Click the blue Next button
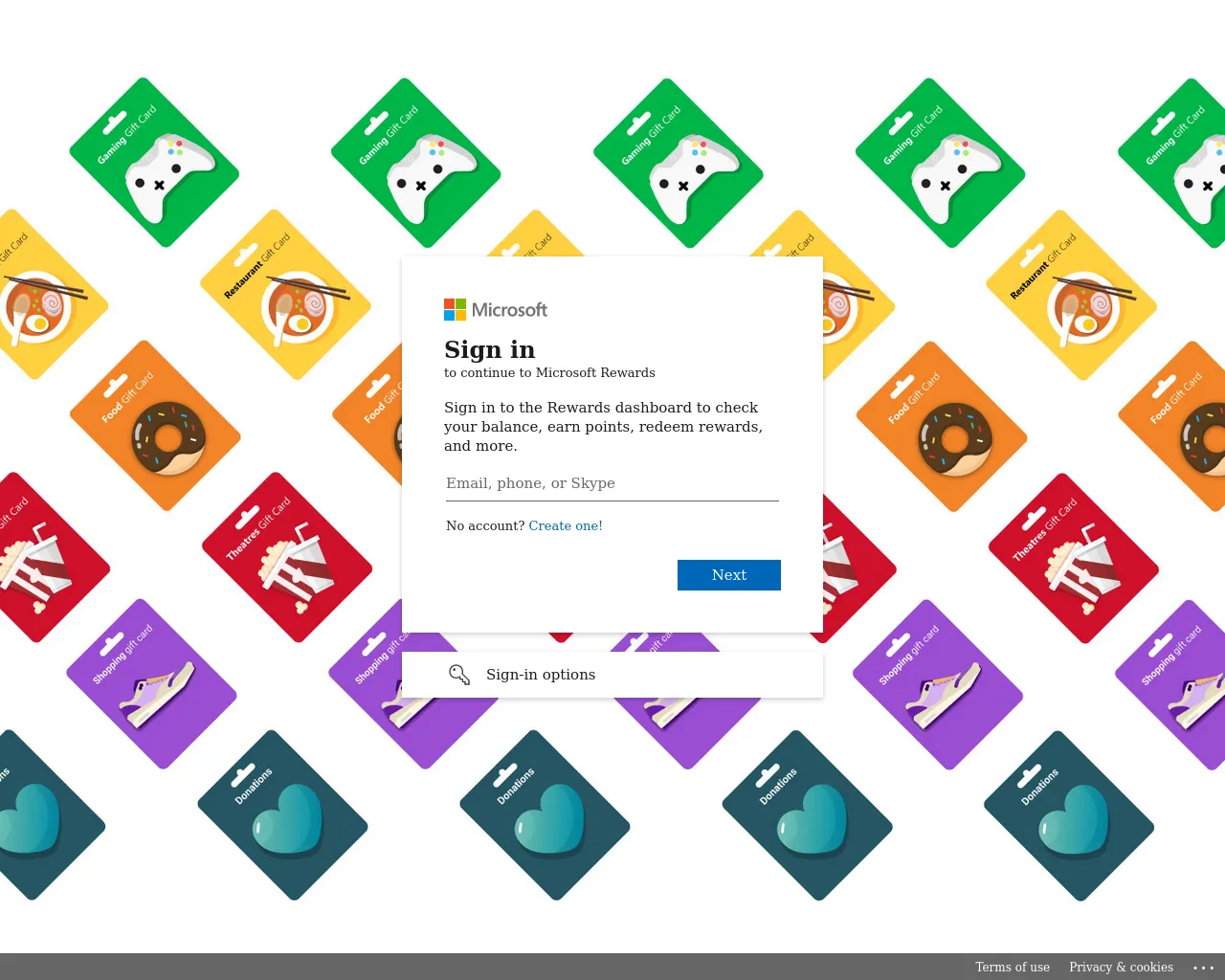 pyautogui.click(x=729, y=575)
